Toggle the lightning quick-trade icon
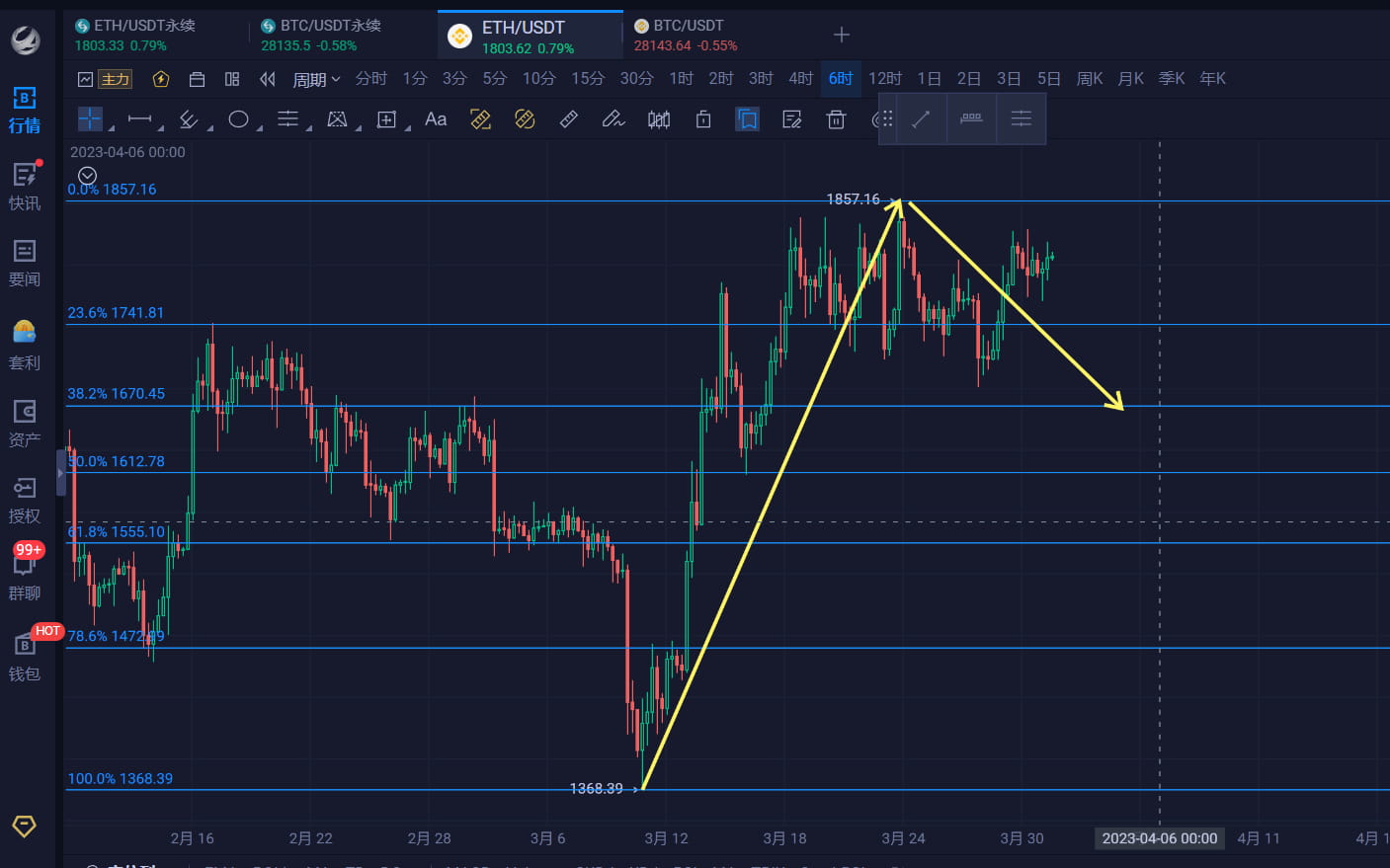The height and width of the screenshot is (868, 1390). coord(161,78)
